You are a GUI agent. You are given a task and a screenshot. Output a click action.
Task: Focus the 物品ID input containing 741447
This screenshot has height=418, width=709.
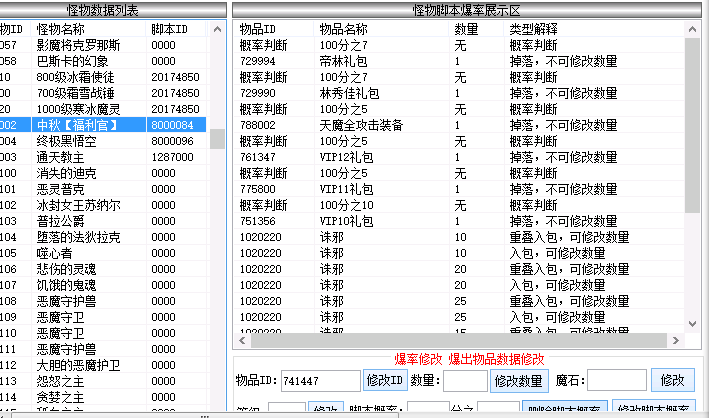(321, 380)
